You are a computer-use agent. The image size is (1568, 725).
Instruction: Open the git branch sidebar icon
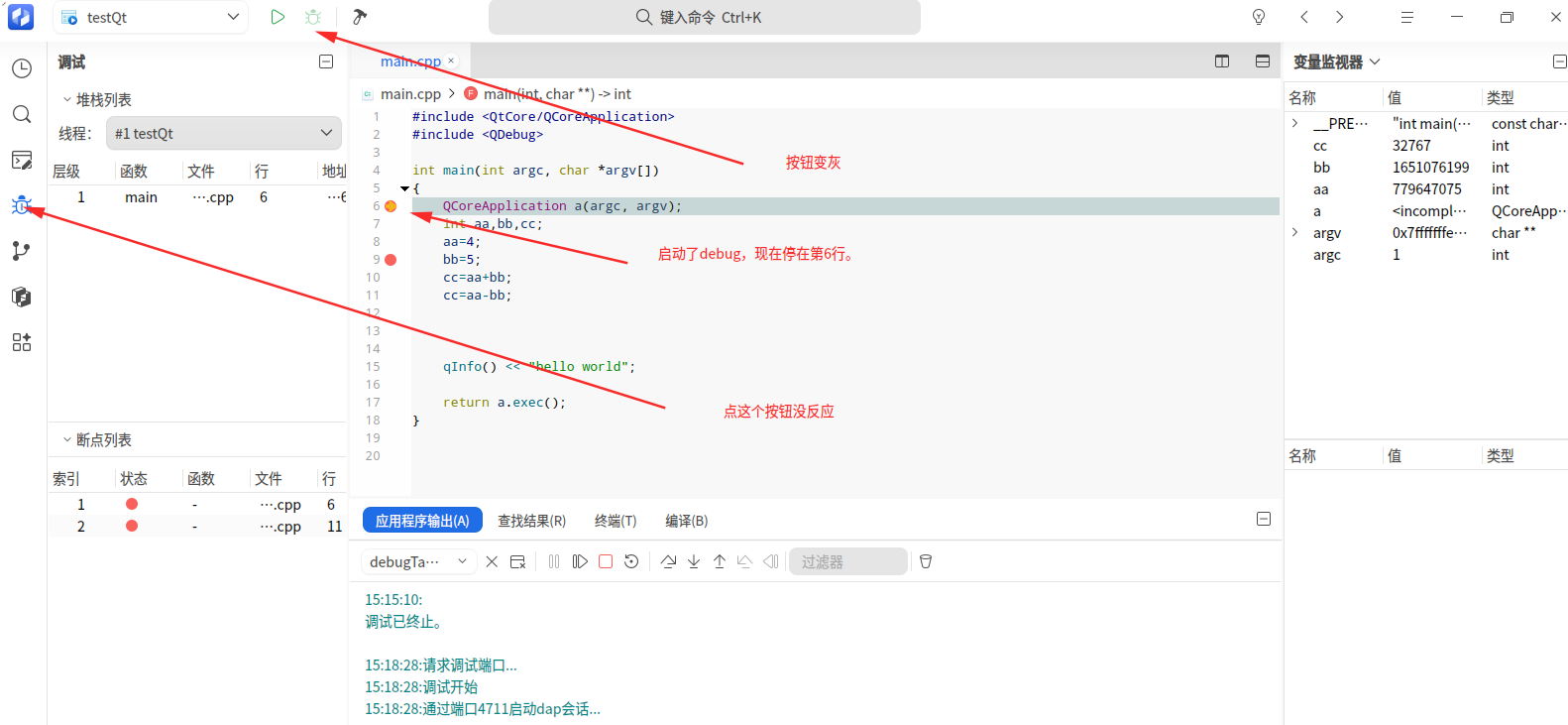22,251
